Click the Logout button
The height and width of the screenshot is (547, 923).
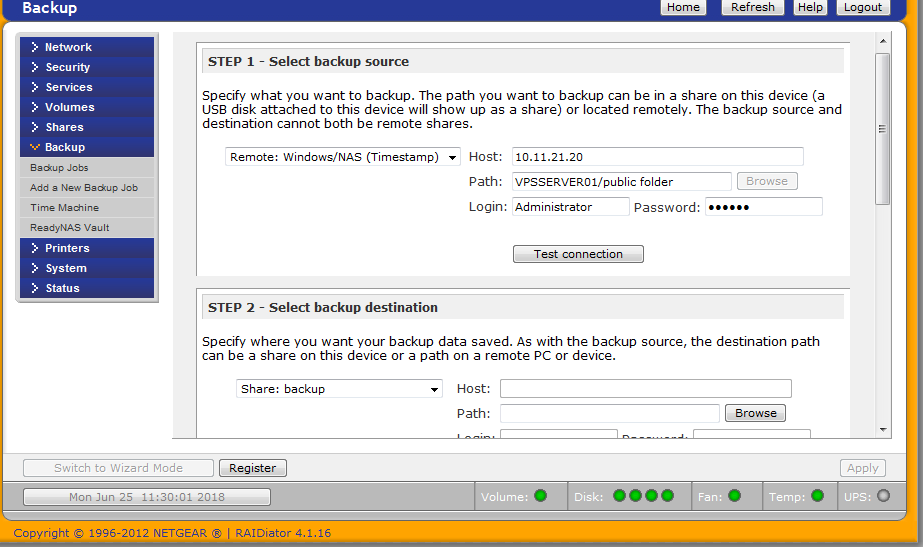(x=862, y=7)
